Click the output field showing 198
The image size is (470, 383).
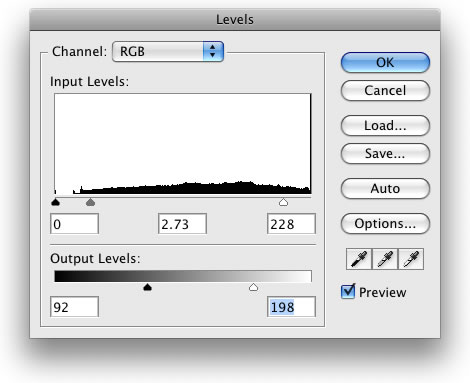click(x=291, y=307)
